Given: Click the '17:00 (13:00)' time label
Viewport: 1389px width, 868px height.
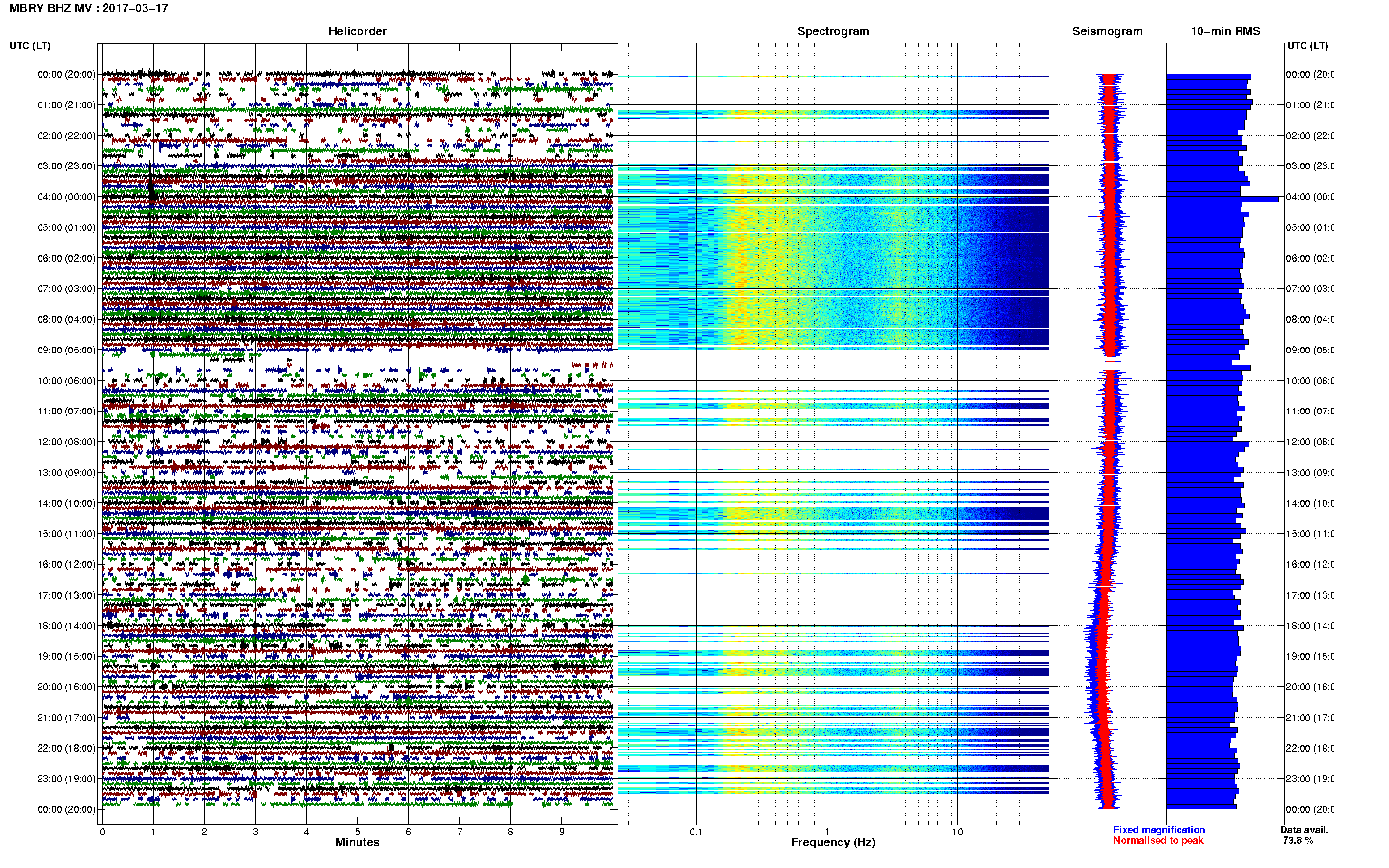Looking at the screenshot, I should (66, 595).
